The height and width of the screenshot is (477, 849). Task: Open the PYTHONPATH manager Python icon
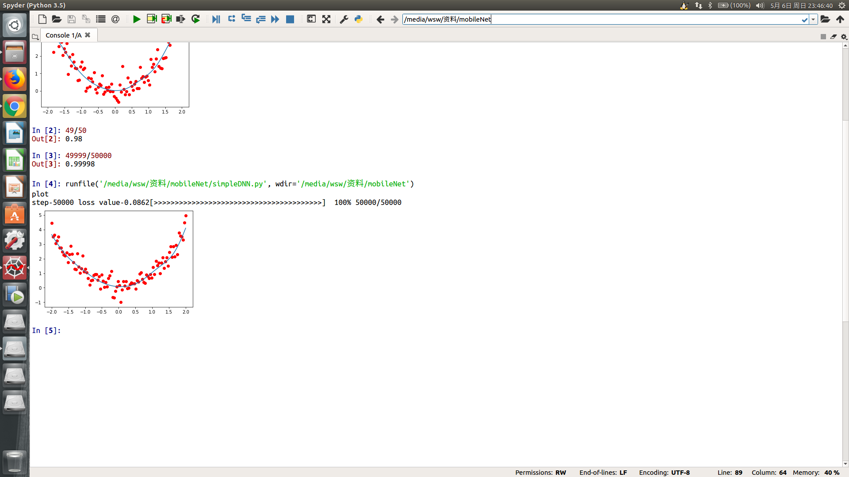pos(358,19)
